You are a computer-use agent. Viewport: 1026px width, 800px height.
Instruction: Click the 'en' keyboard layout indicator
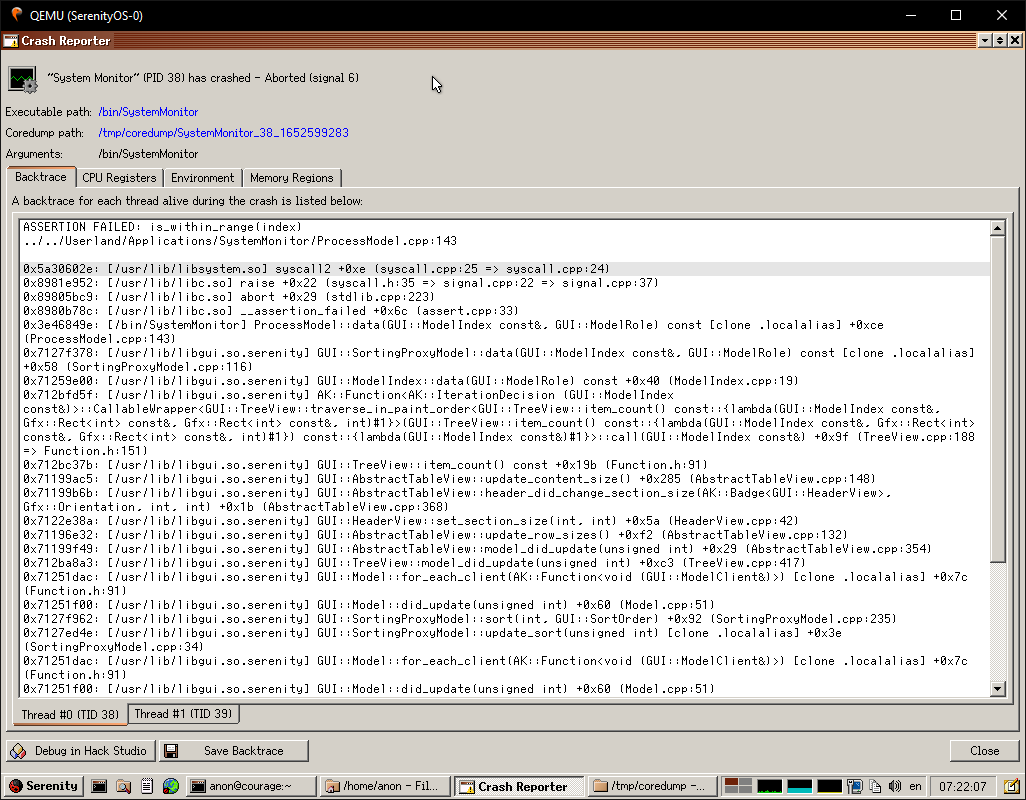(x=914, y=787)
